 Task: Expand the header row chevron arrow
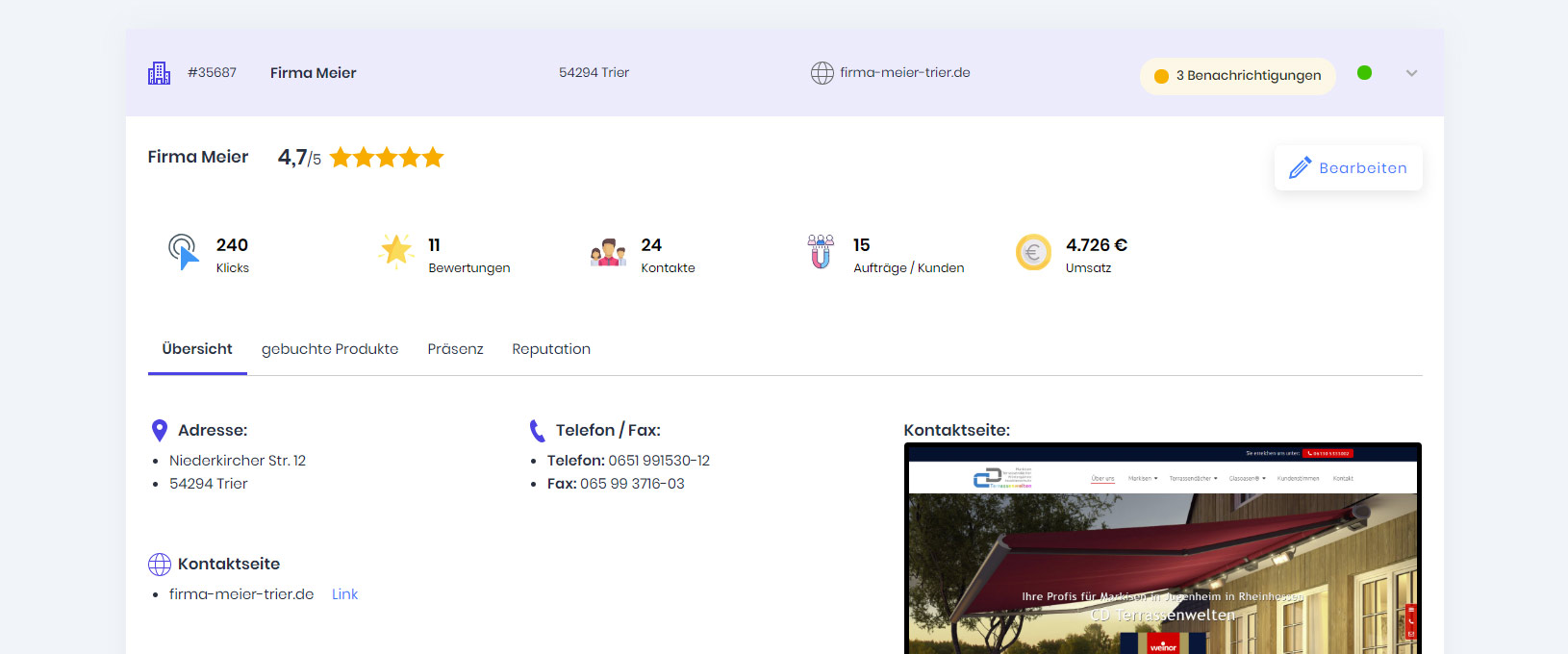click(1411, 73)
